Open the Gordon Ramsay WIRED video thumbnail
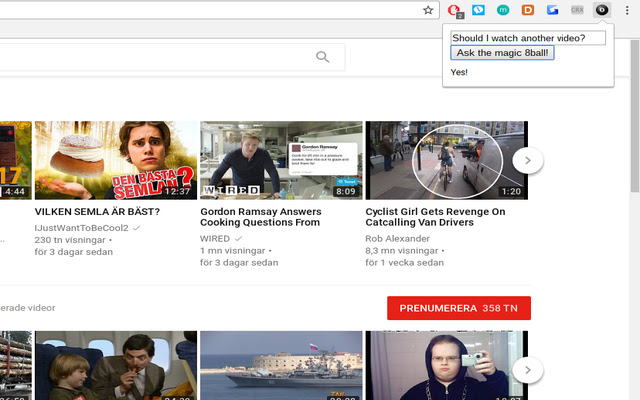The image size is (640, 400). [281, 160]
